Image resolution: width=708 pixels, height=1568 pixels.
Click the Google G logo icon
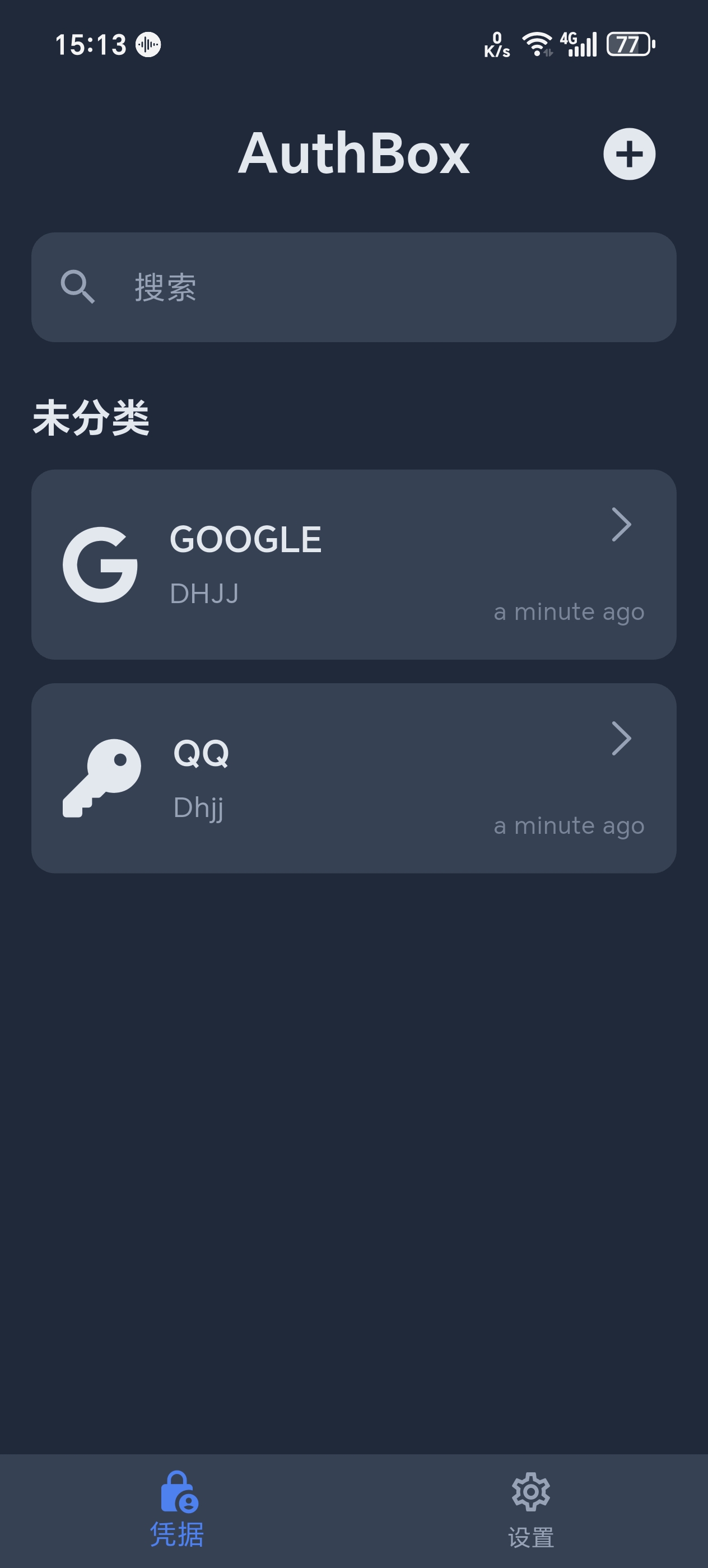[x=100, y=565]
